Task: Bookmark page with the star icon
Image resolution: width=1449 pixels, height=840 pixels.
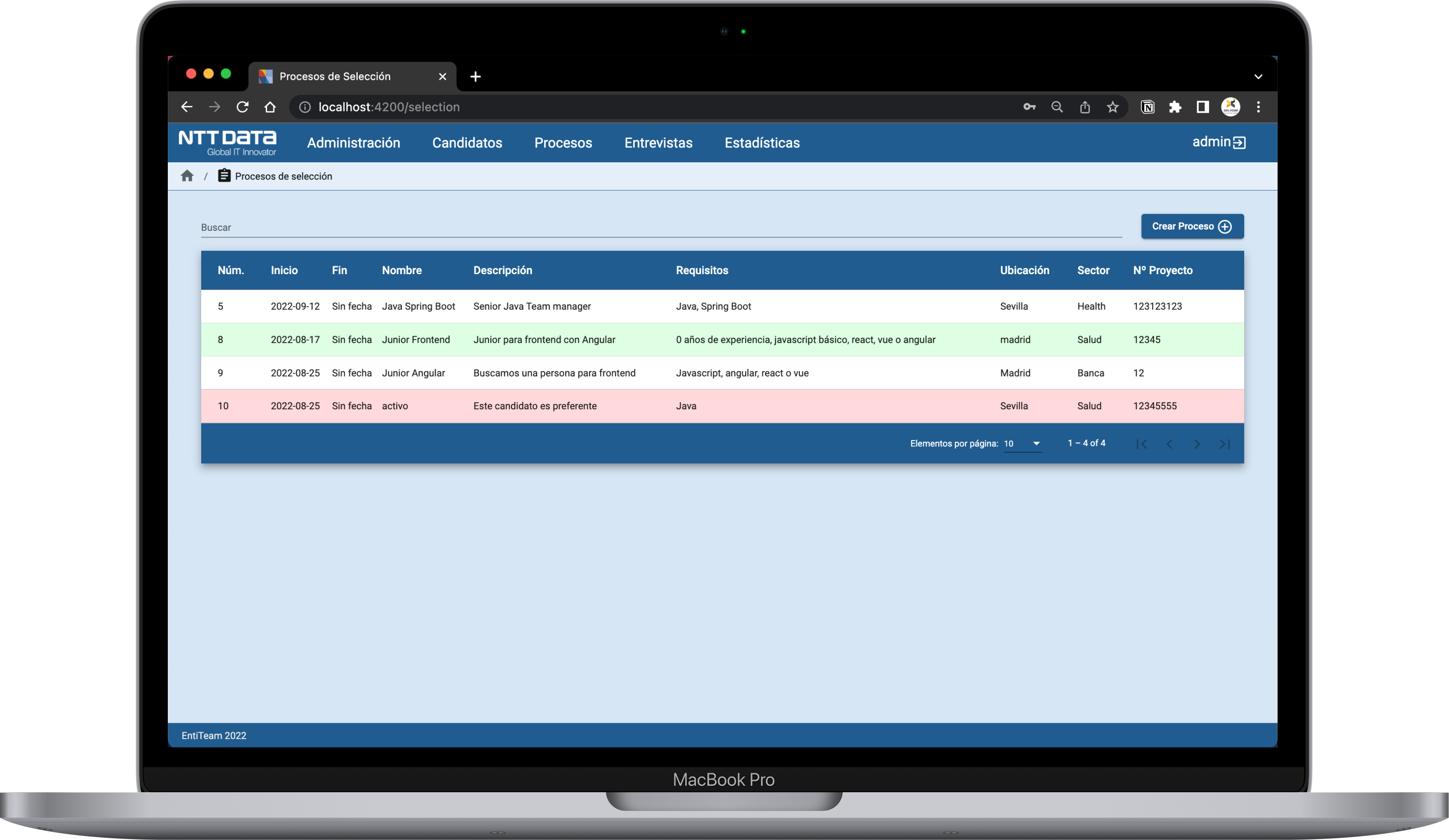Action: point(1112,107)
